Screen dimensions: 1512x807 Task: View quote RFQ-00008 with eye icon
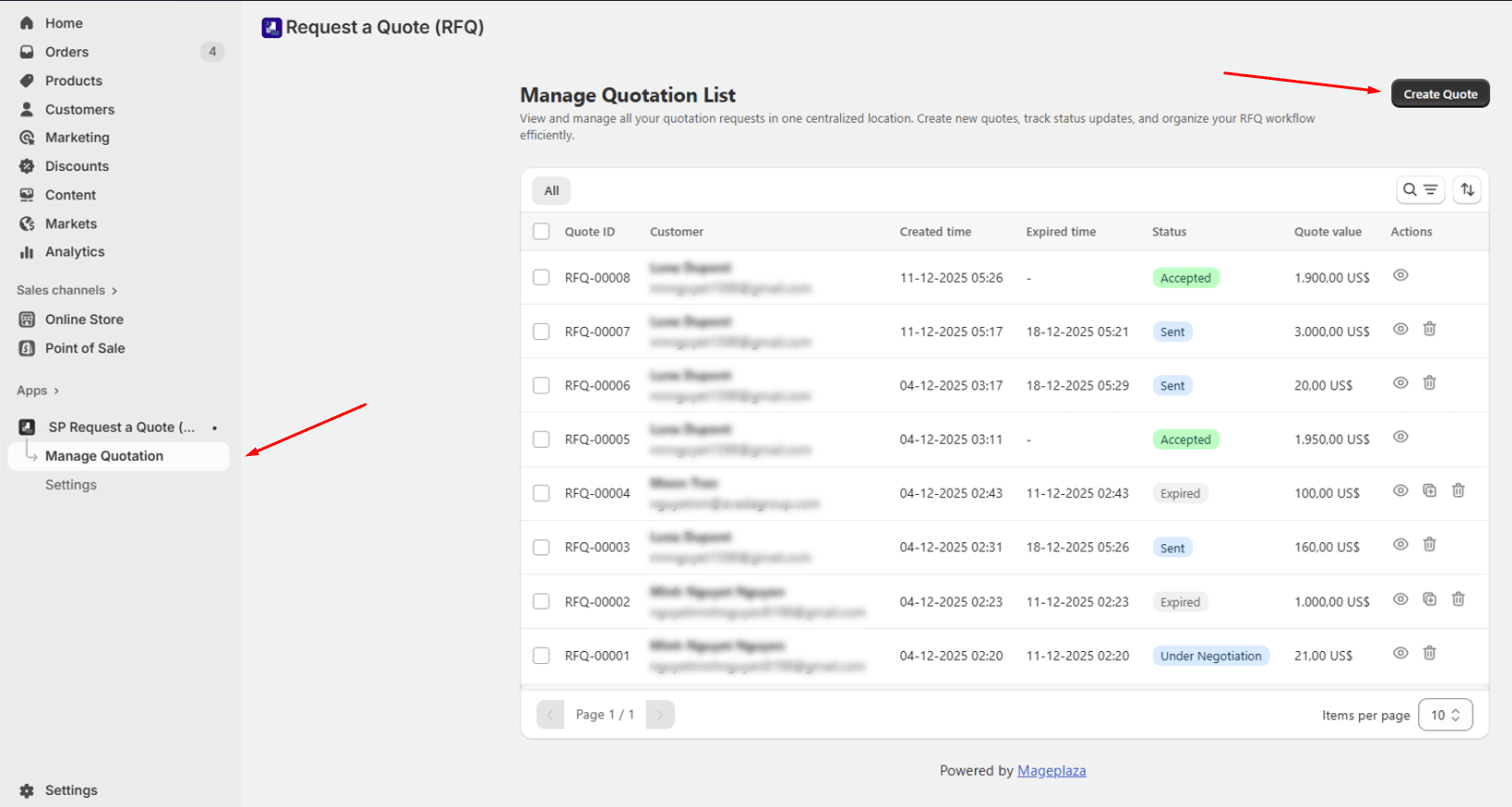pyautogui.click(x=1401, y=275)
